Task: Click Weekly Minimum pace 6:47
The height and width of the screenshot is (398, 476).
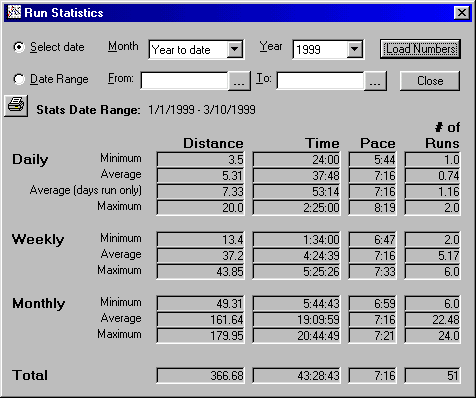Action: pos(373,239)
